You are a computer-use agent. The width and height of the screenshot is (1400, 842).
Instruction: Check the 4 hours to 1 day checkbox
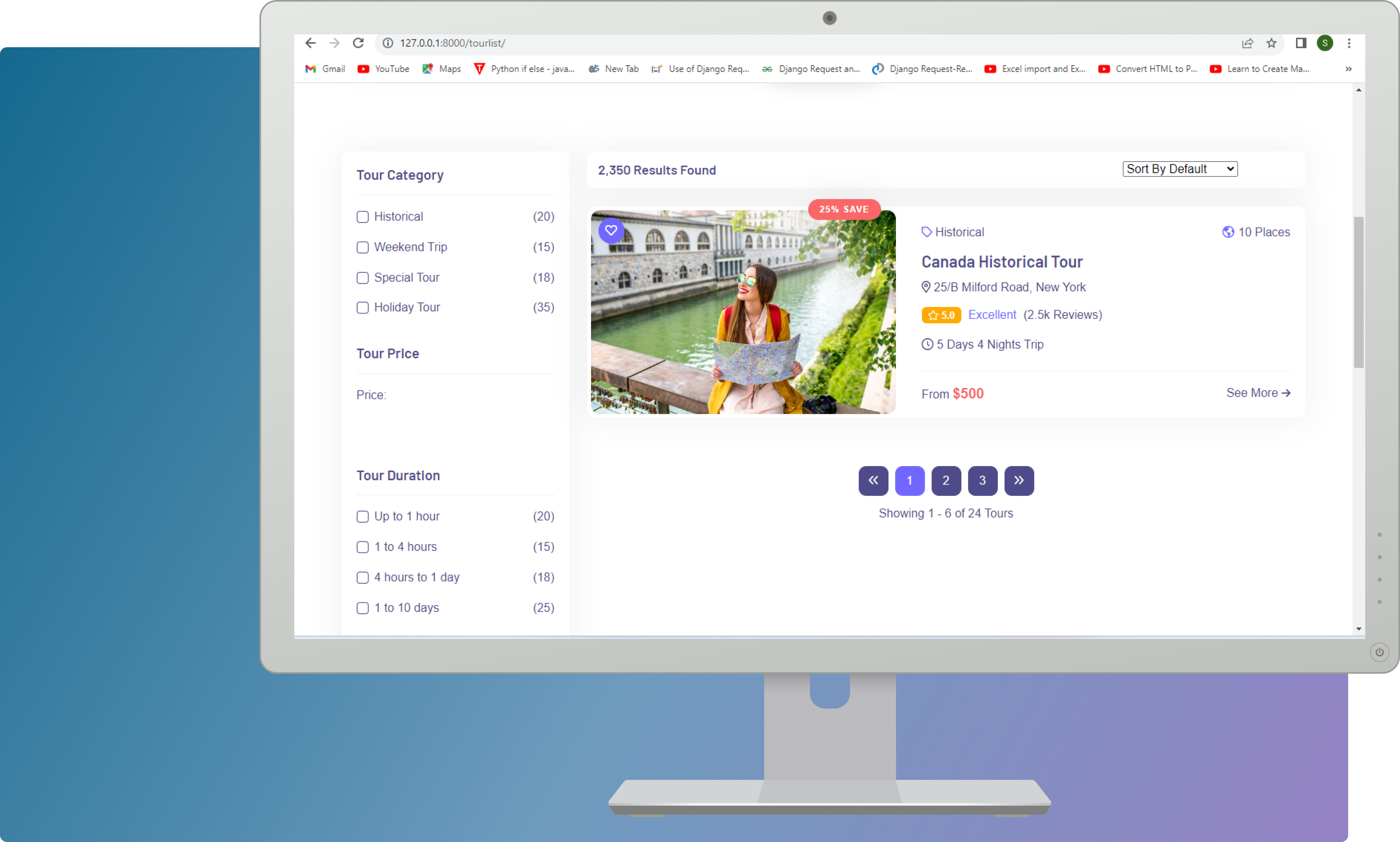coord(362,578)
